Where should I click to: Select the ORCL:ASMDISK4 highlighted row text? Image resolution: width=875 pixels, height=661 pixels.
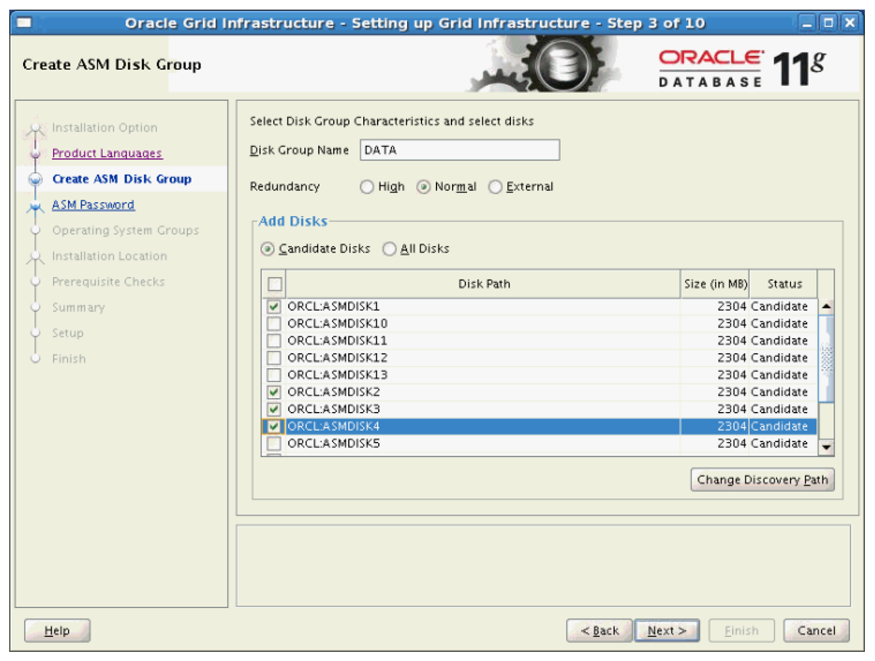(x=333, y=427)
